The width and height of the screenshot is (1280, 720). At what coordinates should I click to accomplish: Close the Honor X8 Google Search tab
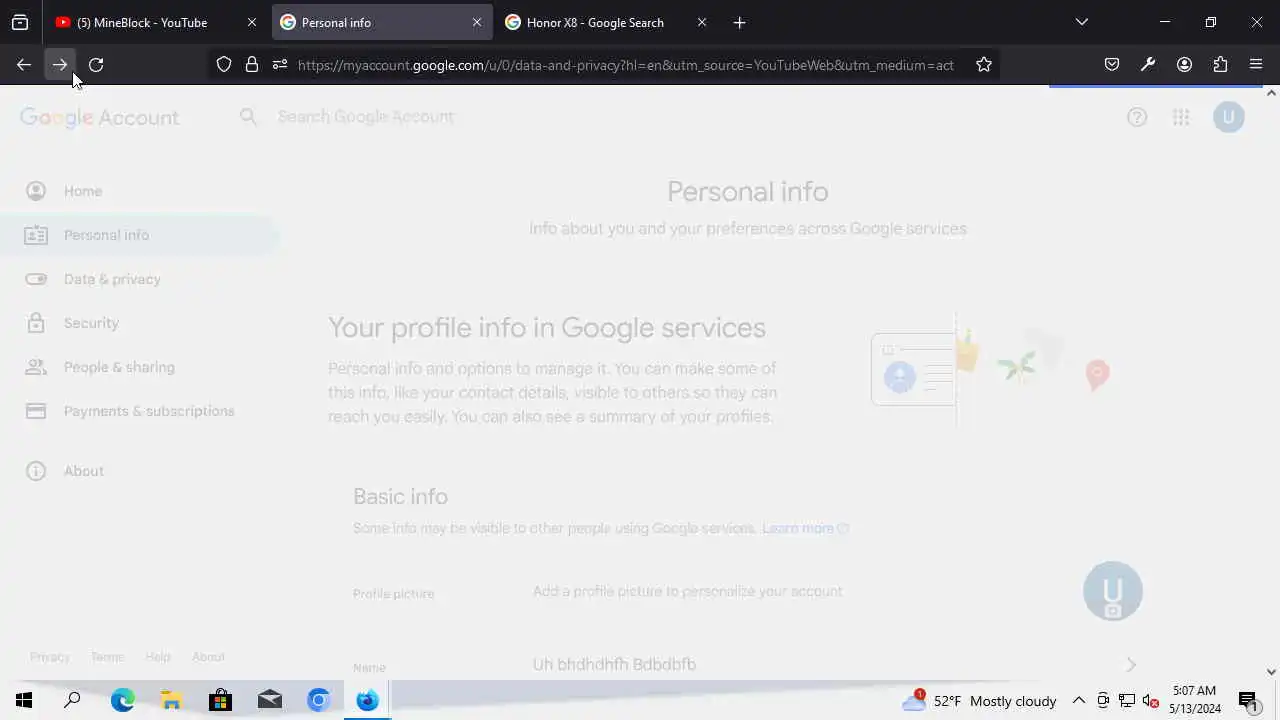point(702,22)
